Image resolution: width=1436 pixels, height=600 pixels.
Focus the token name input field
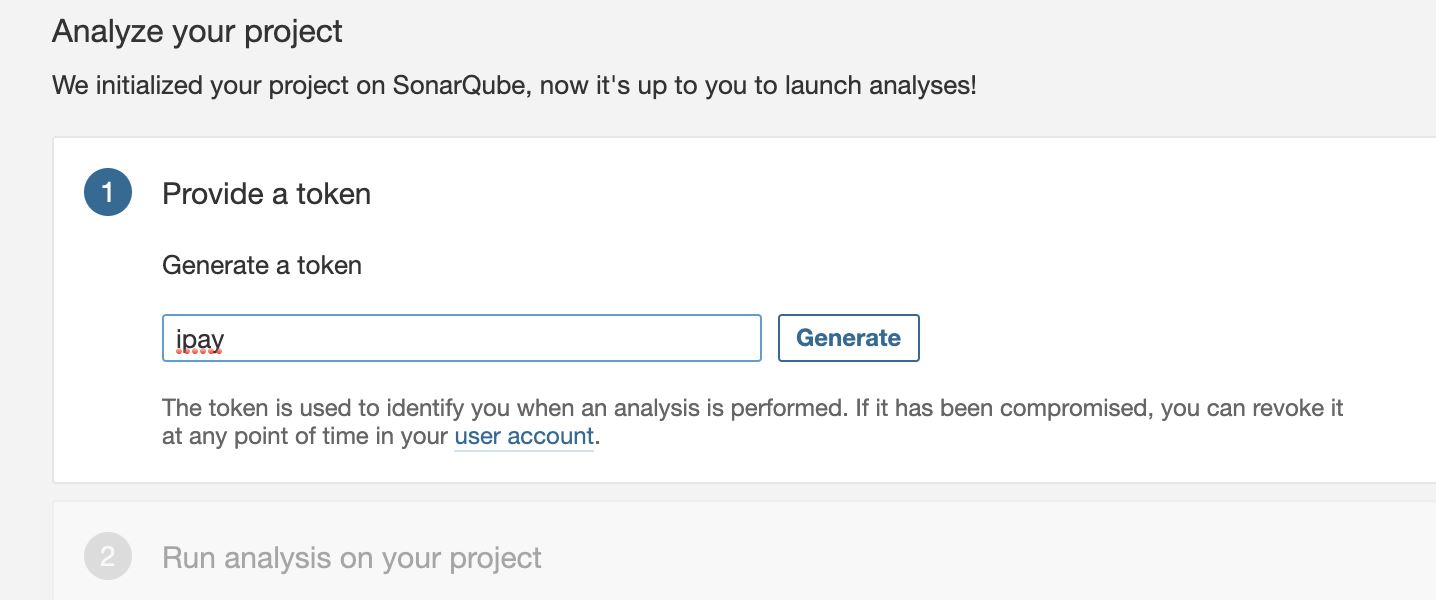point(461,338)
